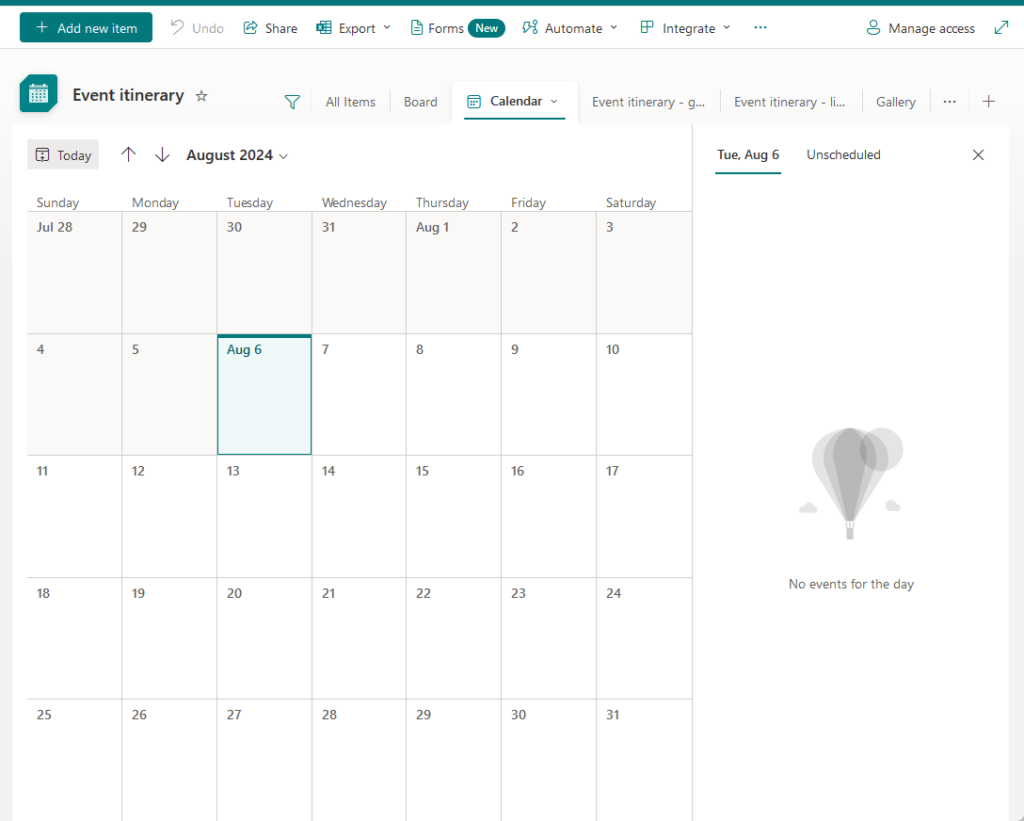Viewport: 1024px width, 821px height.
Task: Close the day details panel
Action: (978, 155)
